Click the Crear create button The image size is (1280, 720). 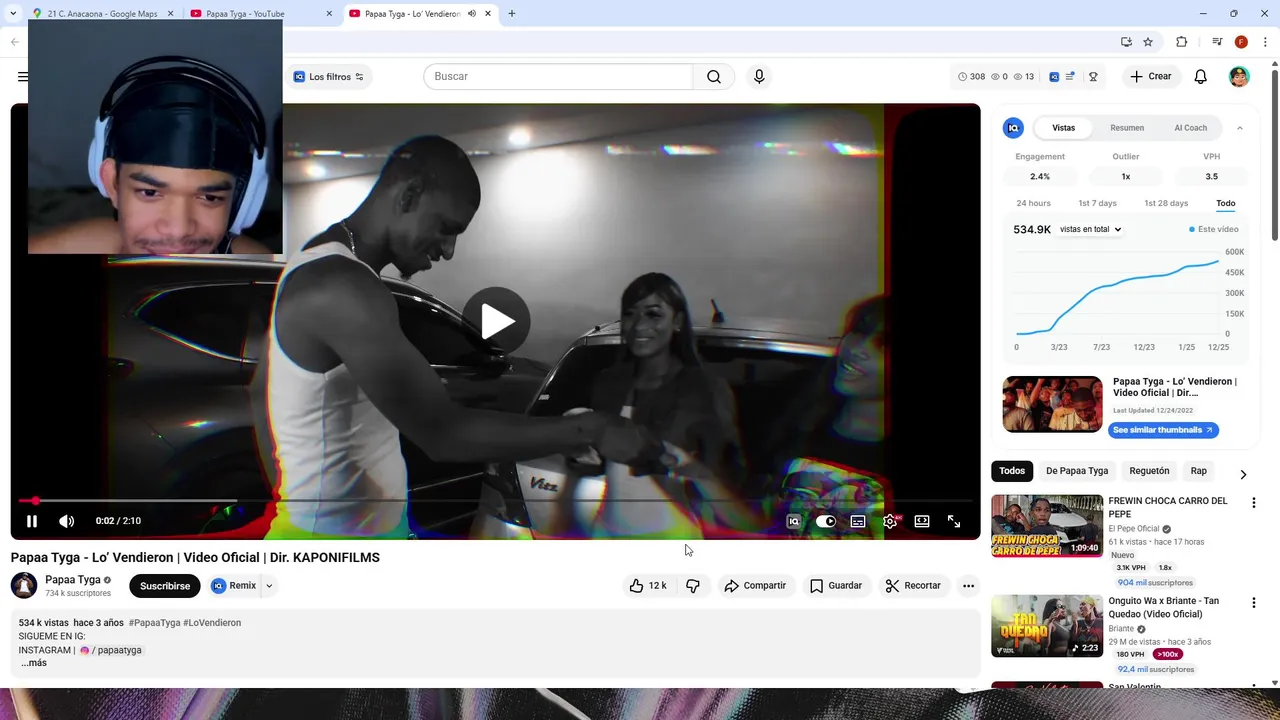[x=1151, y=77]
